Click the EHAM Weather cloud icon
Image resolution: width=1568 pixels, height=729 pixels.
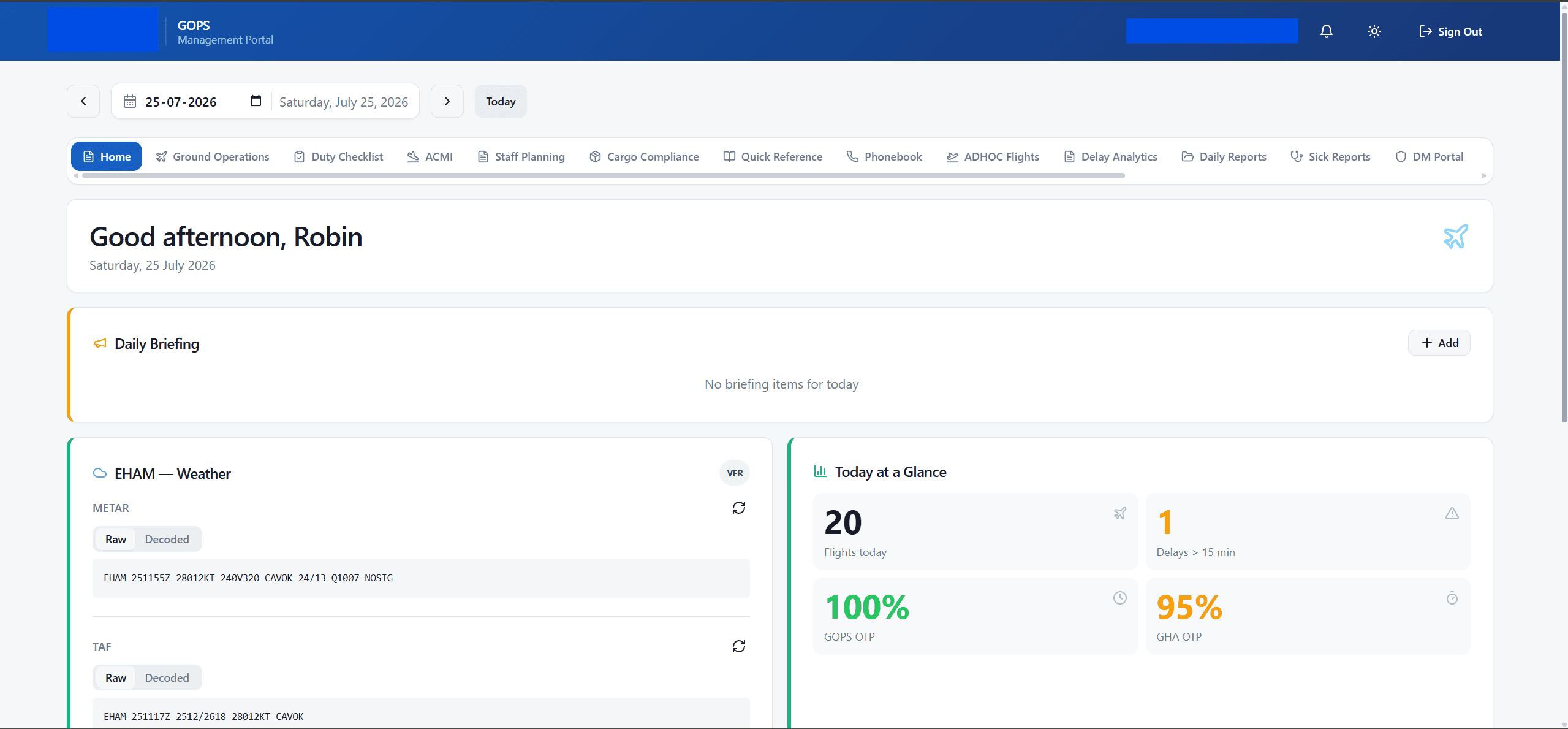100,473
